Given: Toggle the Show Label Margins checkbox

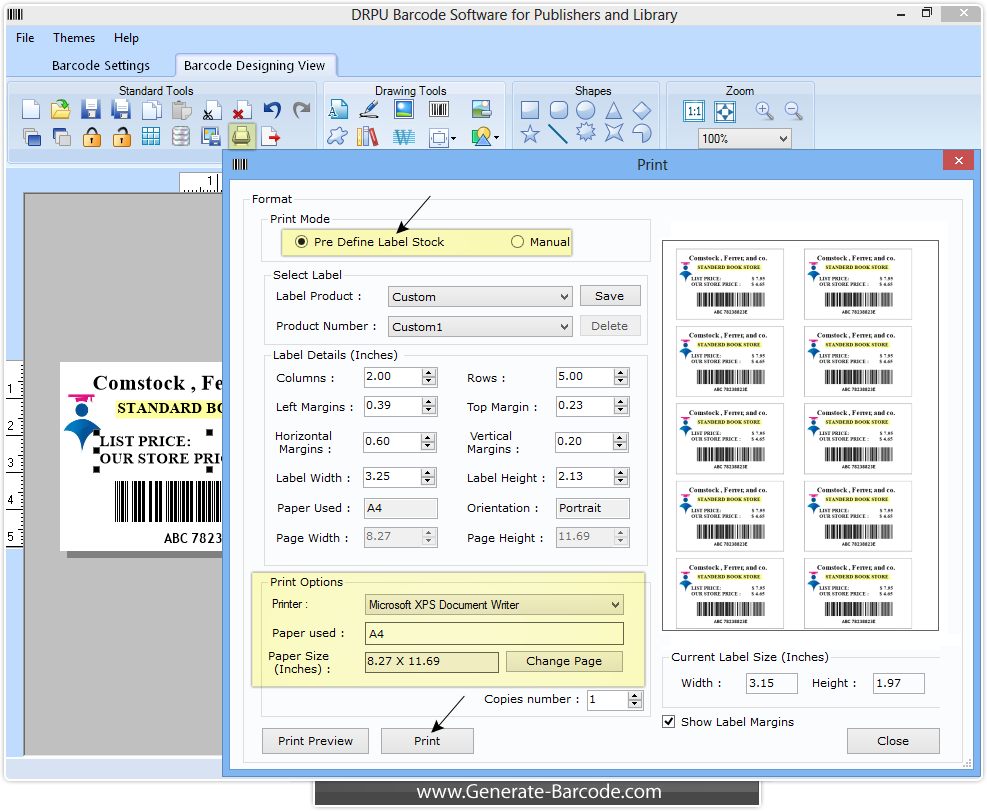Looking at the screenshot, I should point(669,722).
